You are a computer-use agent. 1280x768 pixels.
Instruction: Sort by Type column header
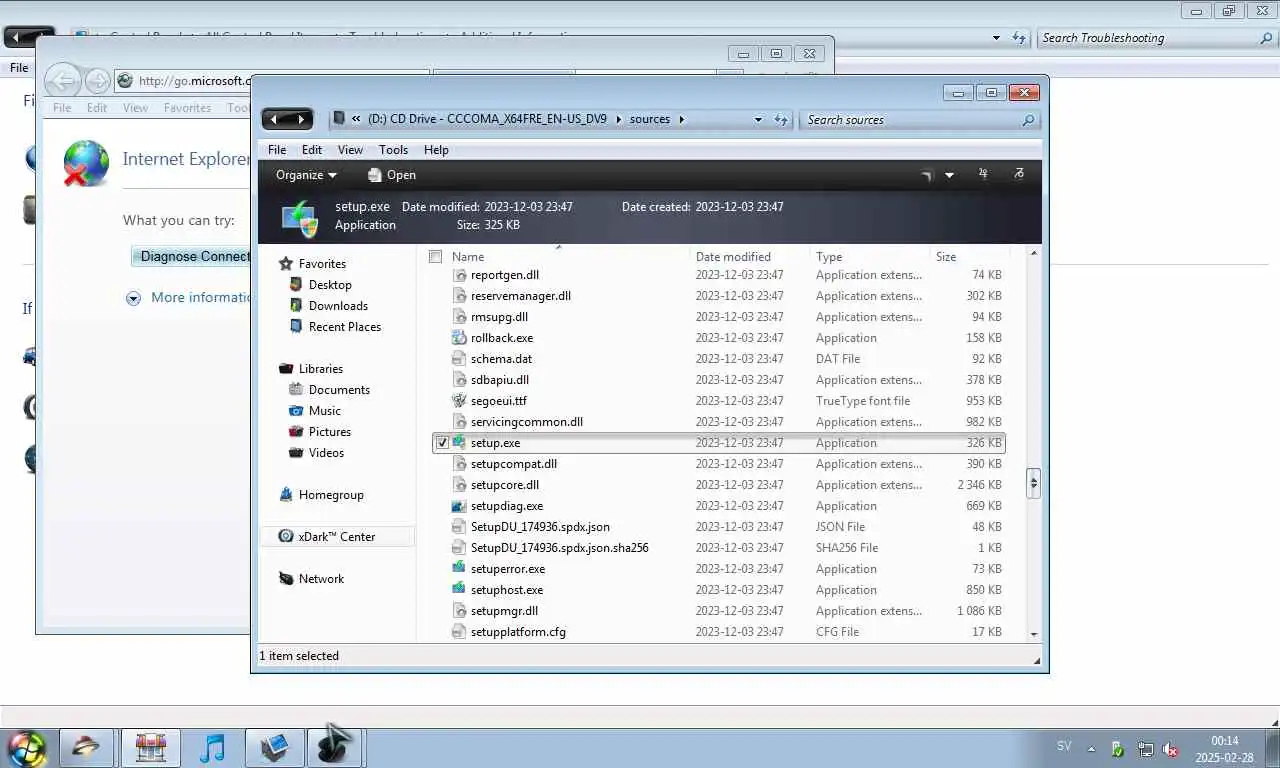point(829,257)
